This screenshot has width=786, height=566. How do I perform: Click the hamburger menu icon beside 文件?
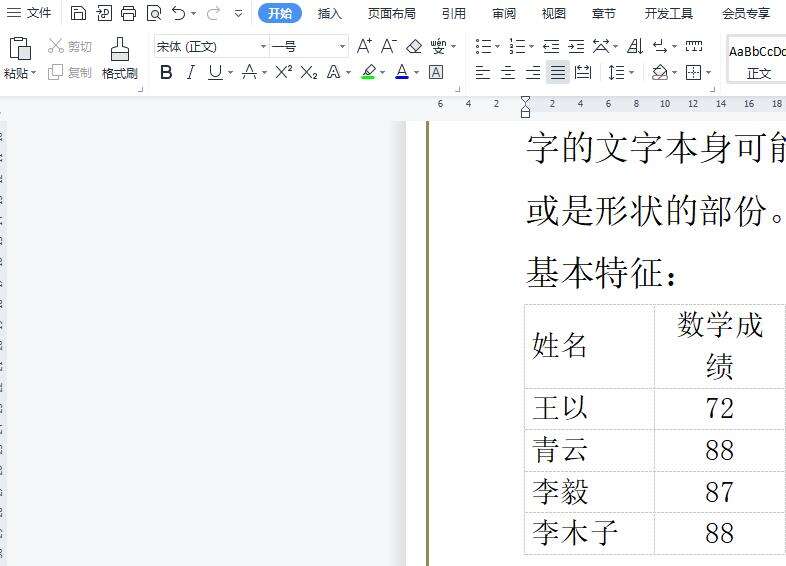[x=14, y=13]
